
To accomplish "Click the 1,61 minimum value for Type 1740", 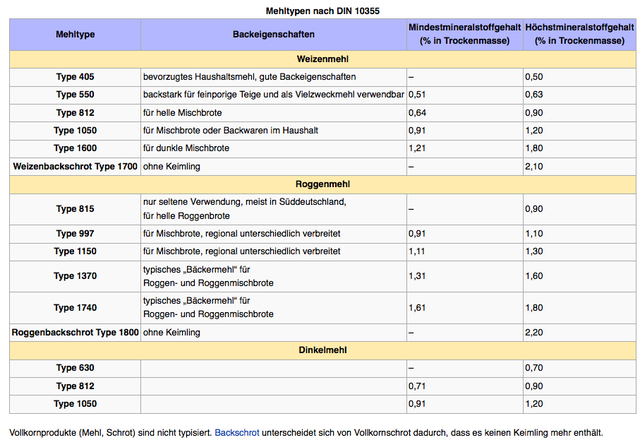I will pyautogui.click(x=417, y=308).
